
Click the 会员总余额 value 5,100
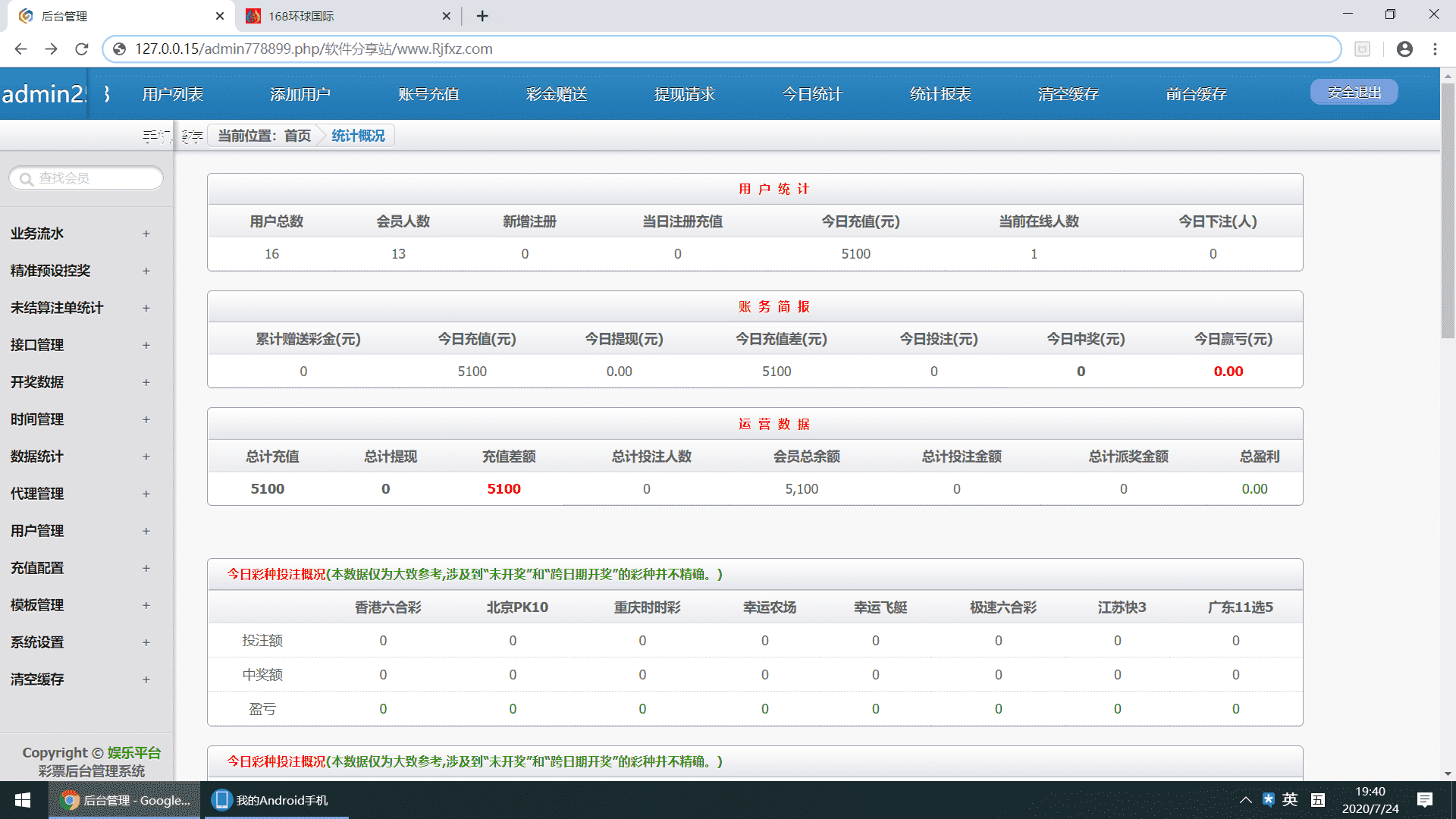802,489
